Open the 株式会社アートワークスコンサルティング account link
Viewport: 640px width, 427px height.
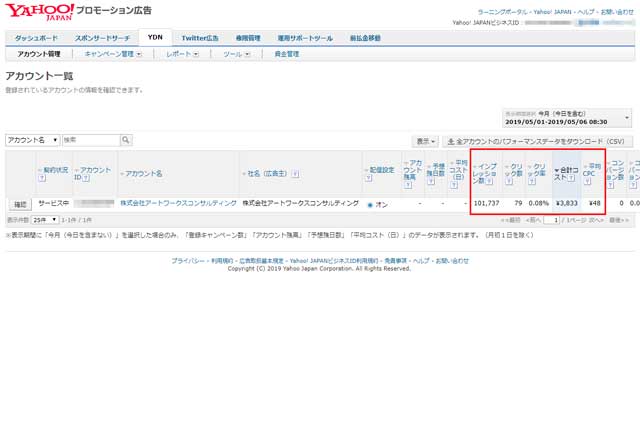[178, 203]
